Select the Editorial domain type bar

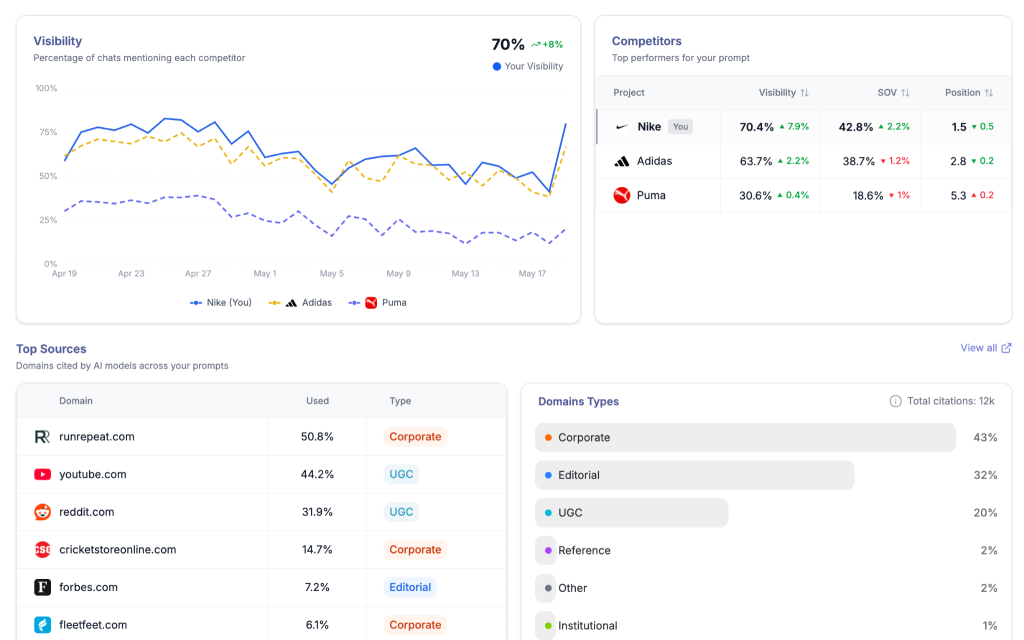click(x=694, y=475)
